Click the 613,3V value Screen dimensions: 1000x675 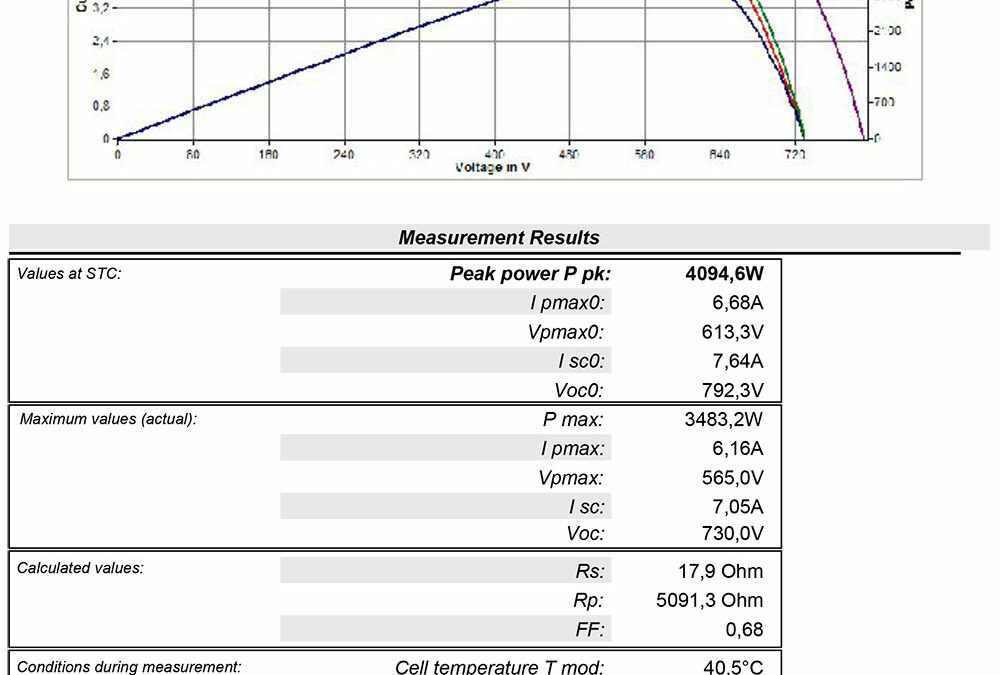tap(732, 332)
